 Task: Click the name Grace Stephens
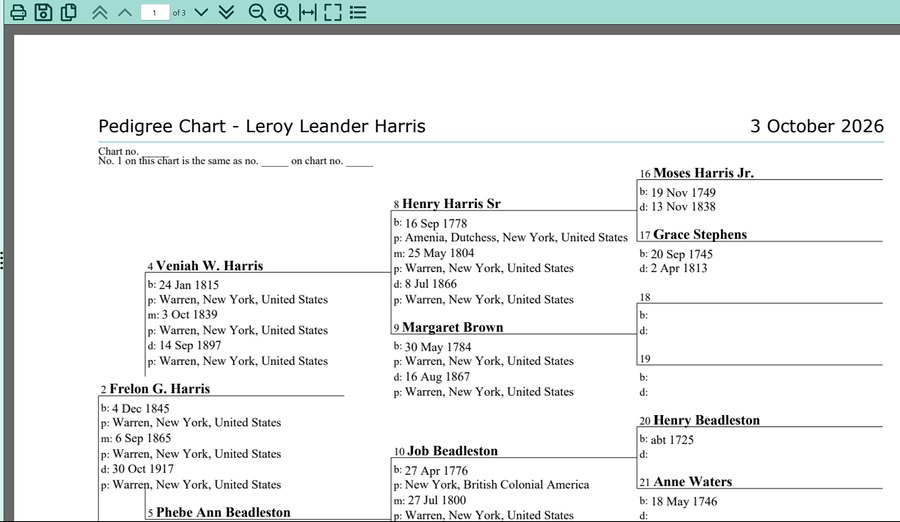700,234
